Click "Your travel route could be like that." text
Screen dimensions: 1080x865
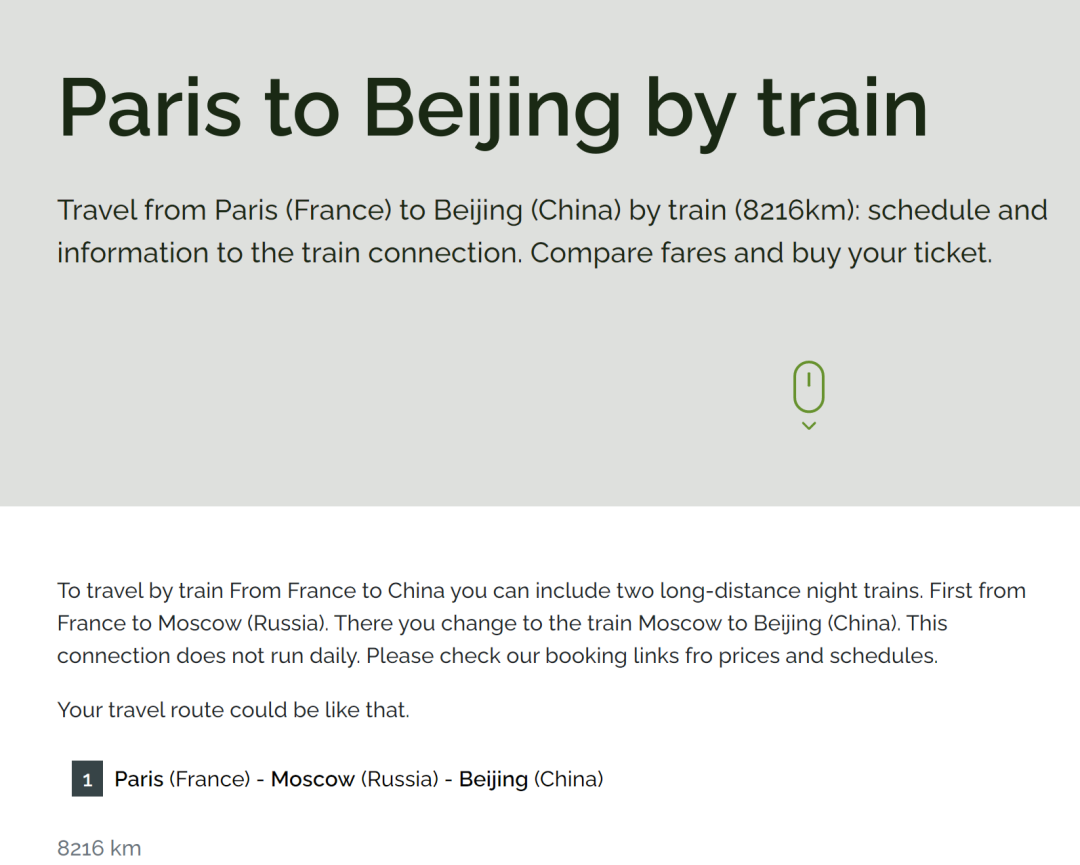click(233, 711)
